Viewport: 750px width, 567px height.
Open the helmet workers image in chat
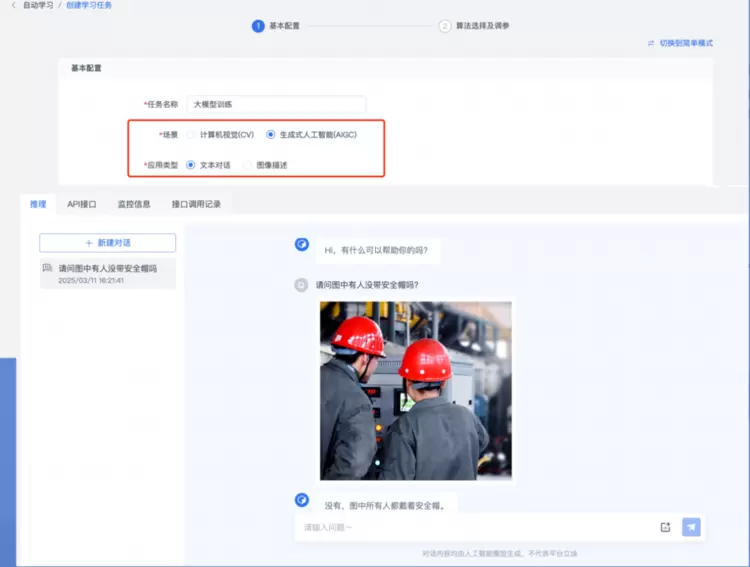(415, 391)
